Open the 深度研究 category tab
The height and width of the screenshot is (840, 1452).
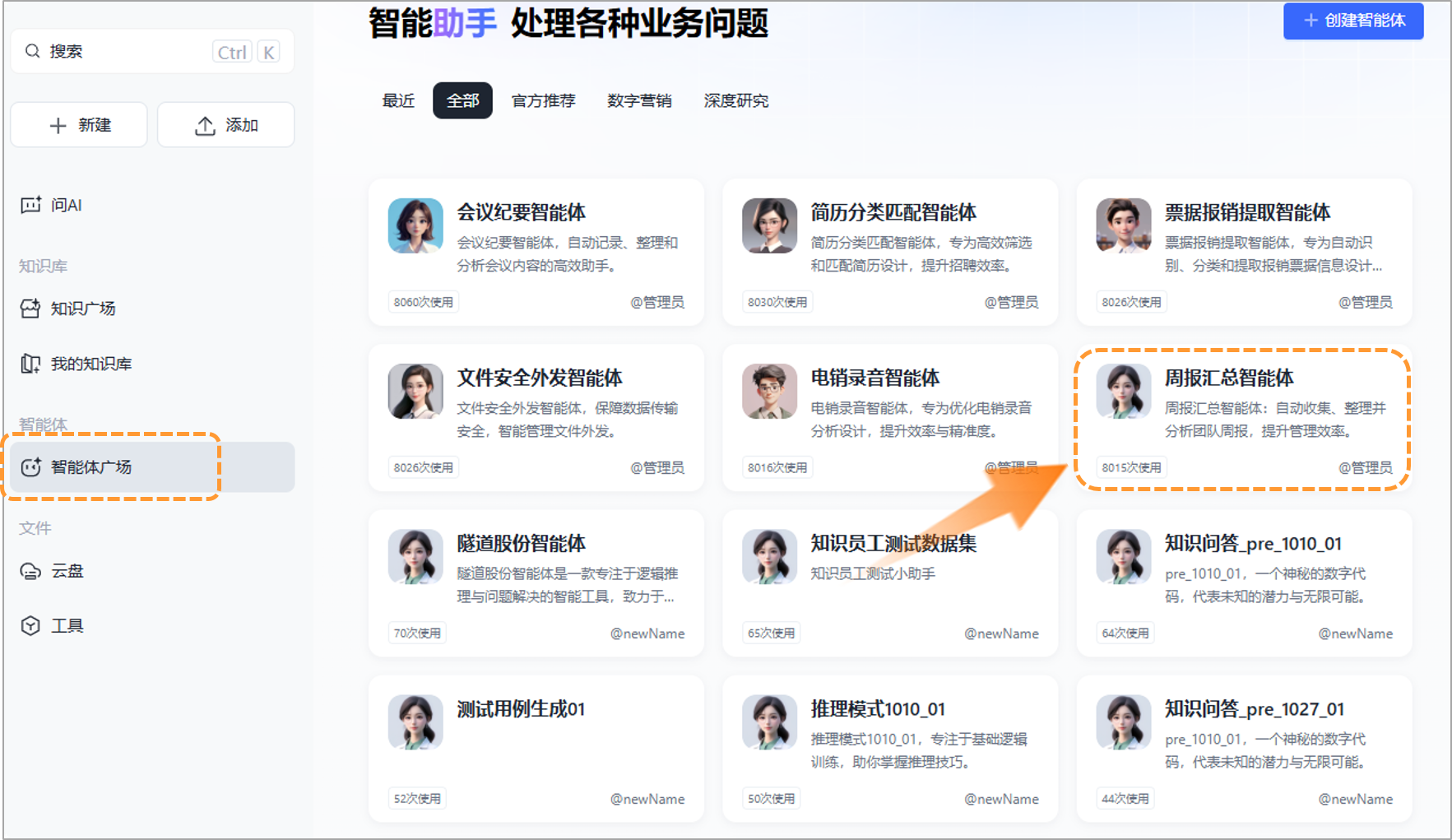(x=735, y=100)
